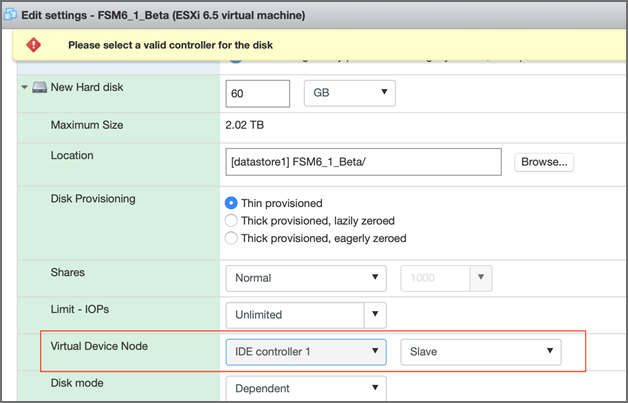Screen dimensions: 628x403
Task: Open the Shares Normal dropdown
Action: pyautogui.click(x=306, y=277)
